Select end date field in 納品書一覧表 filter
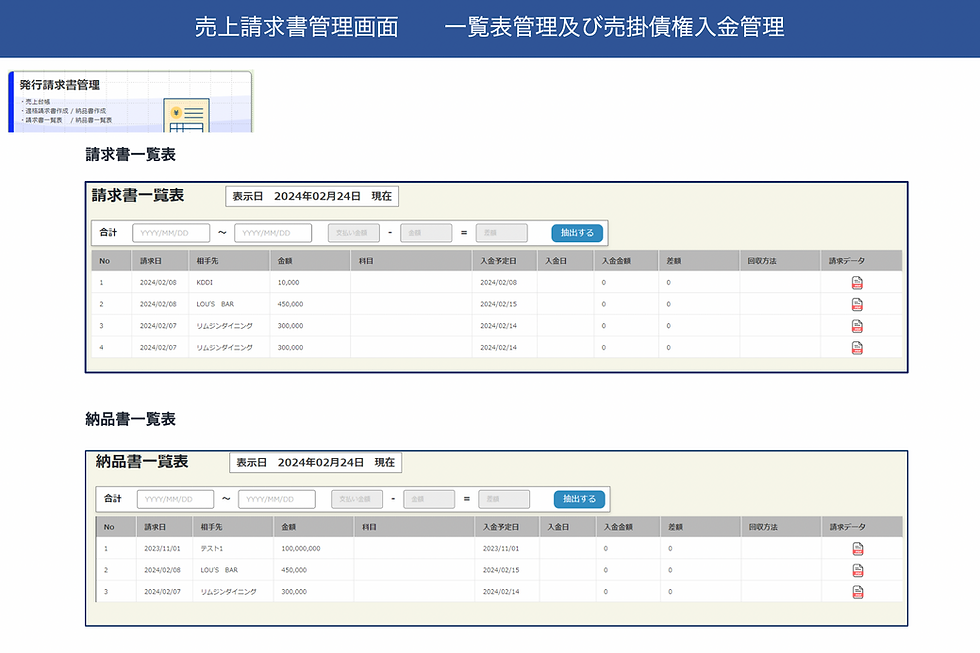980x653 pixels. click(x=277, y=499)
